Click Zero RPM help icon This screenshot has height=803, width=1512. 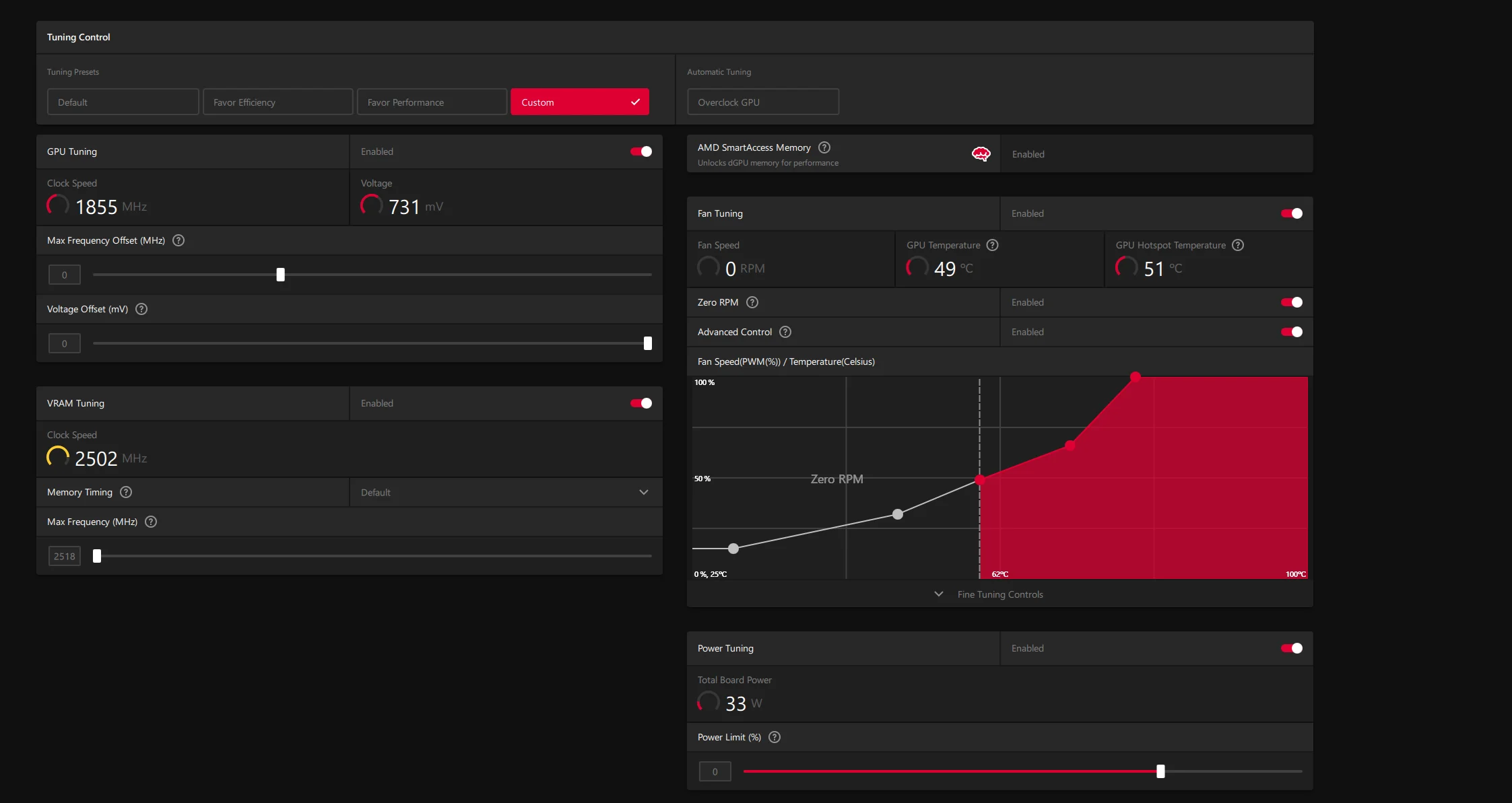tap(752, 302)
